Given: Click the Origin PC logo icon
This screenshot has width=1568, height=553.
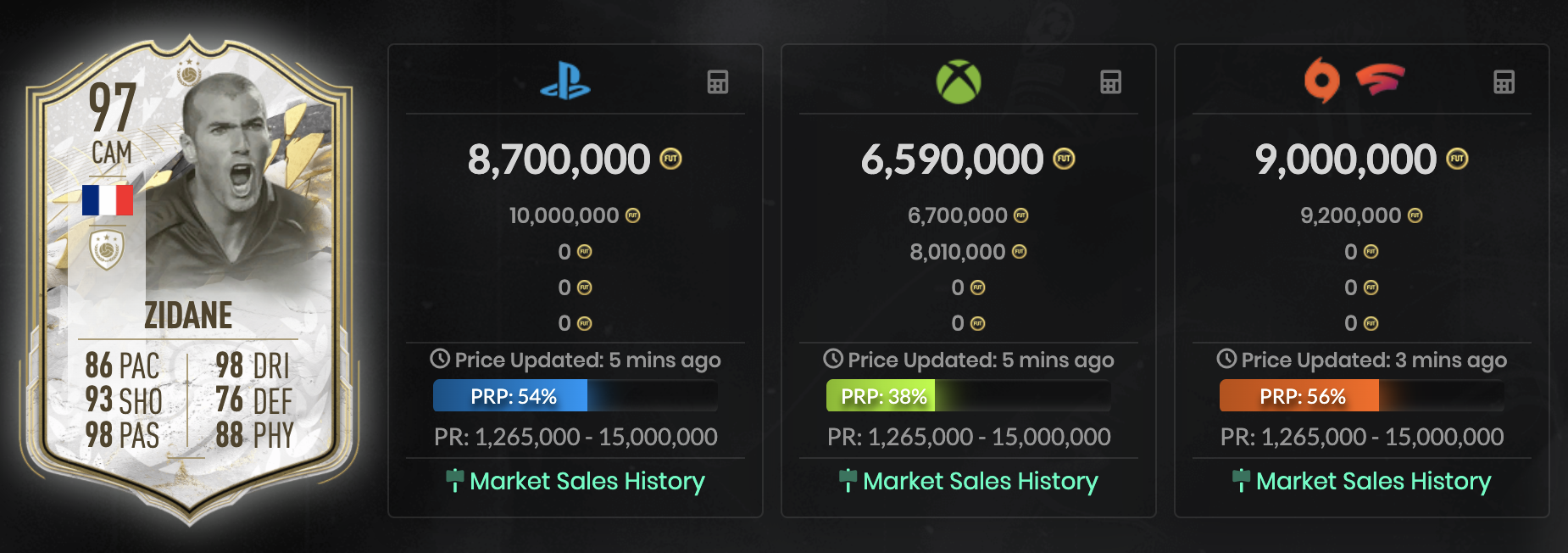Looking at the screenshot, I should point(1322,81).
